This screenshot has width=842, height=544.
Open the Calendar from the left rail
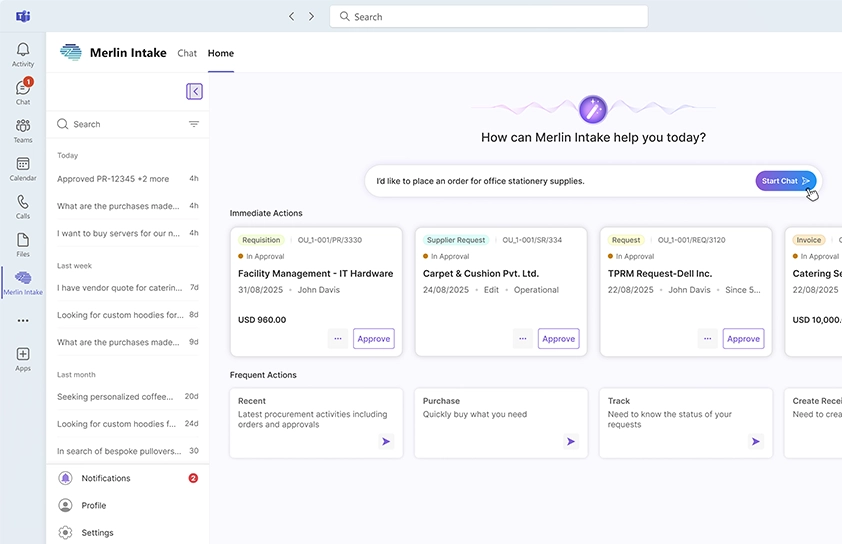pos(22,168)
